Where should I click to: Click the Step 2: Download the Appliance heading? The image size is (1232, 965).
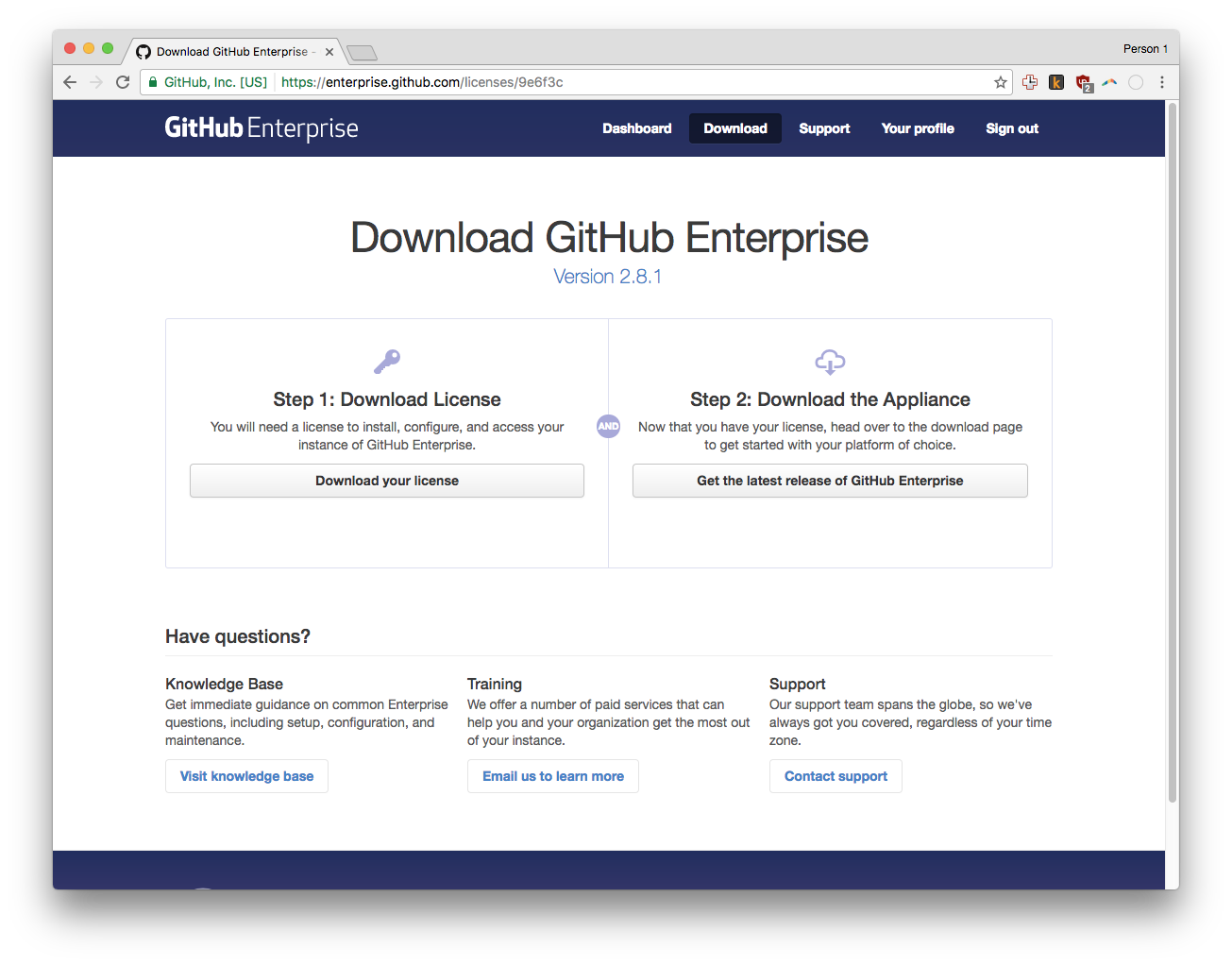click(x=830, y=399)
